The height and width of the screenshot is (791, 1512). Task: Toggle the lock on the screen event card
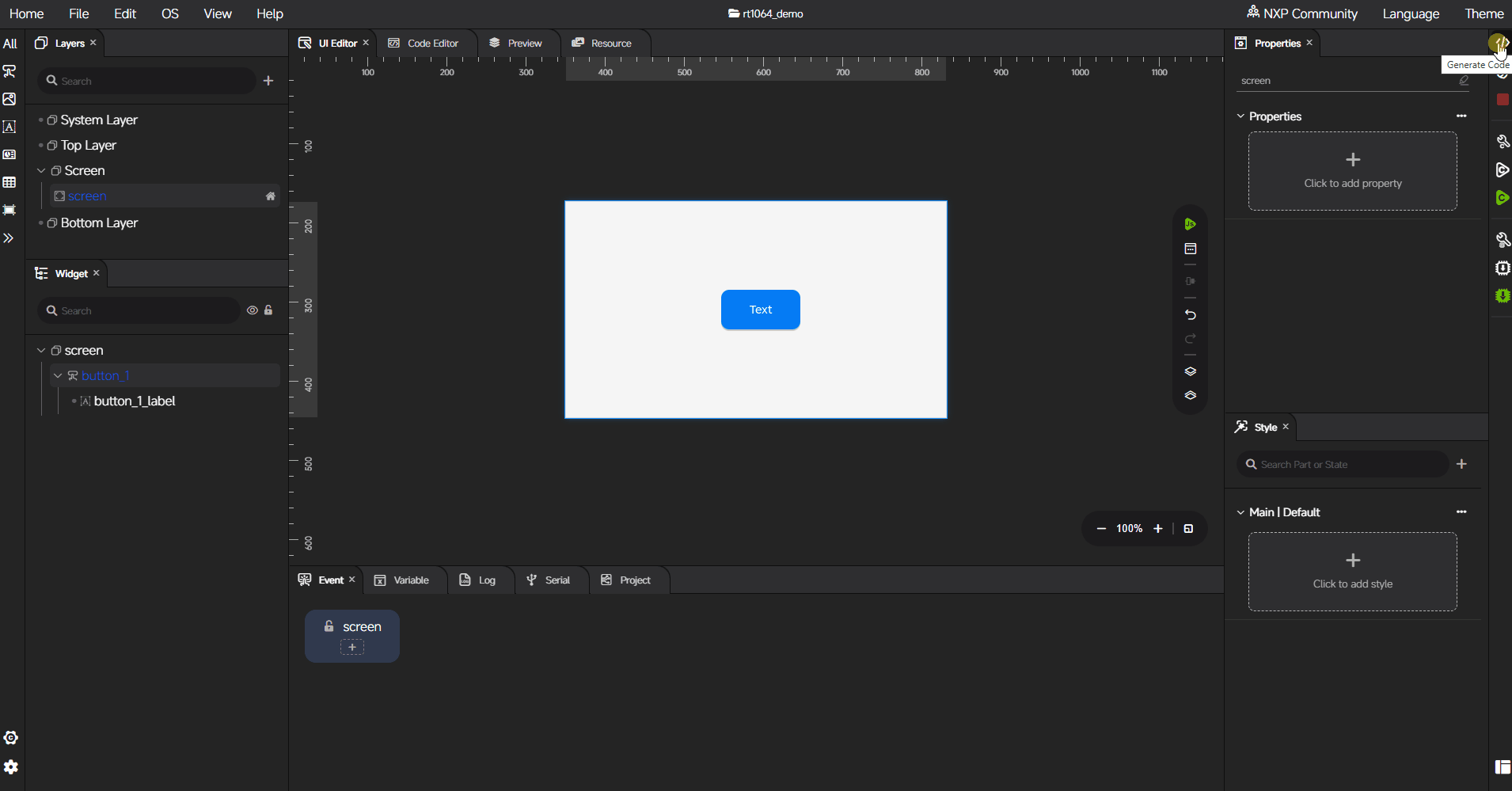[329, 626]
